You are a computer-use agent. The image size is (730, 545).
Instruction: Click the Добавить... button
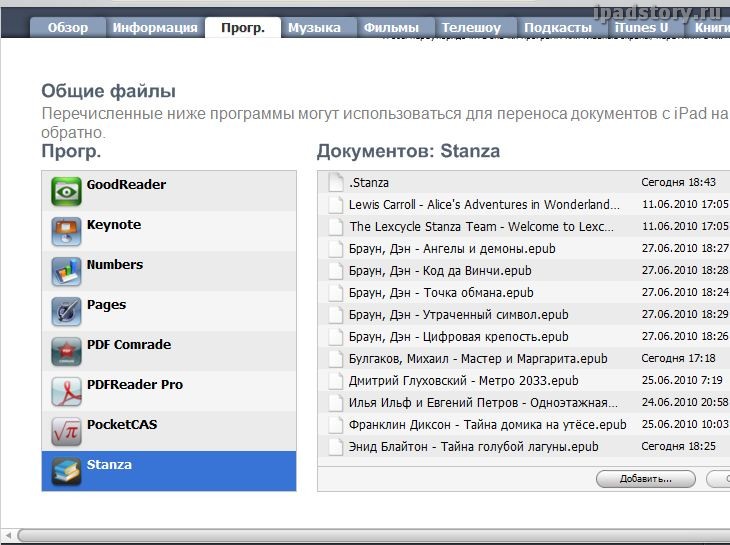(x=646, y=479)
